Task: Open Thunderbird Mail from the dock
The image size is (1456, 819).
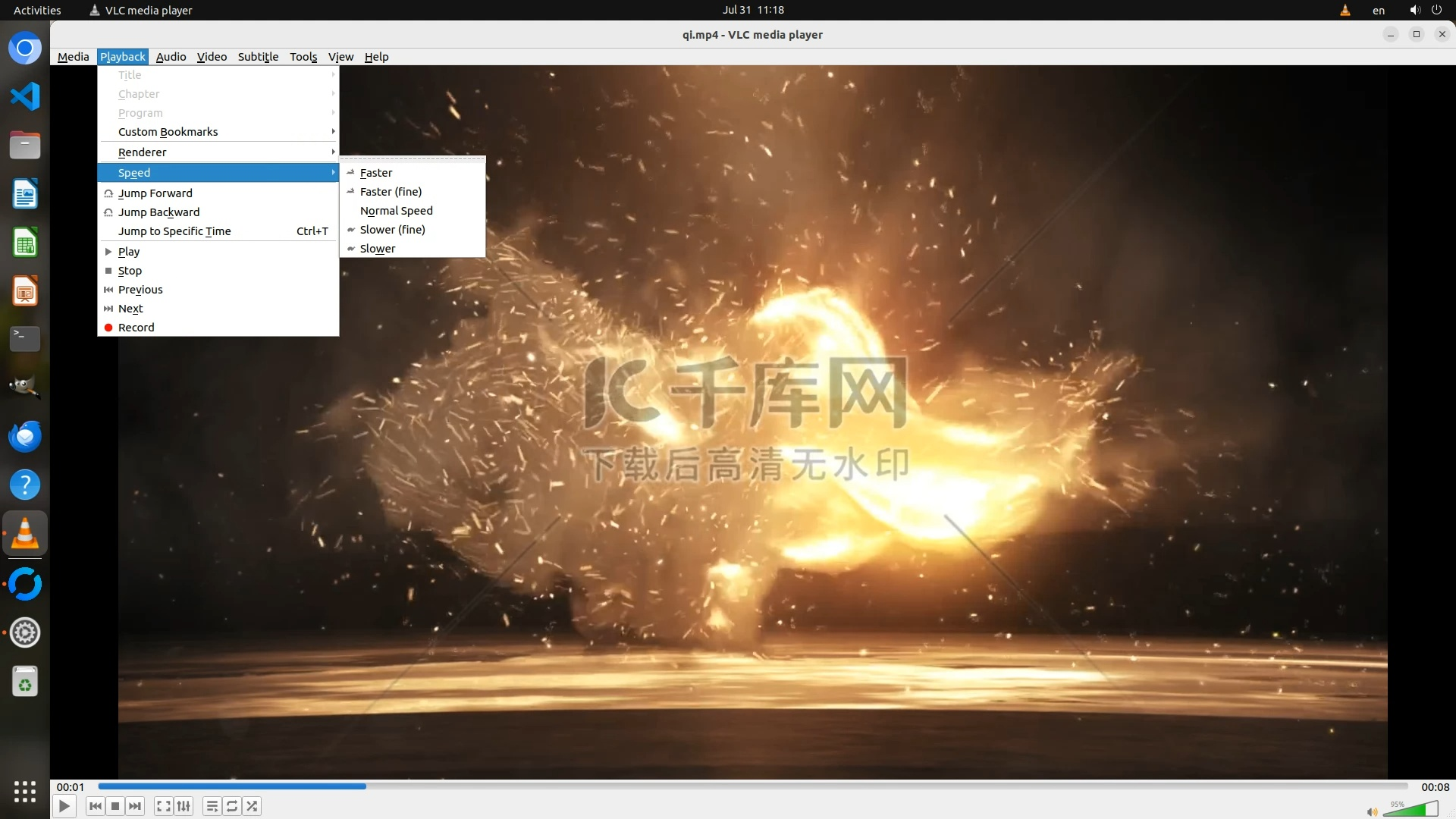Action: [25, 436]
